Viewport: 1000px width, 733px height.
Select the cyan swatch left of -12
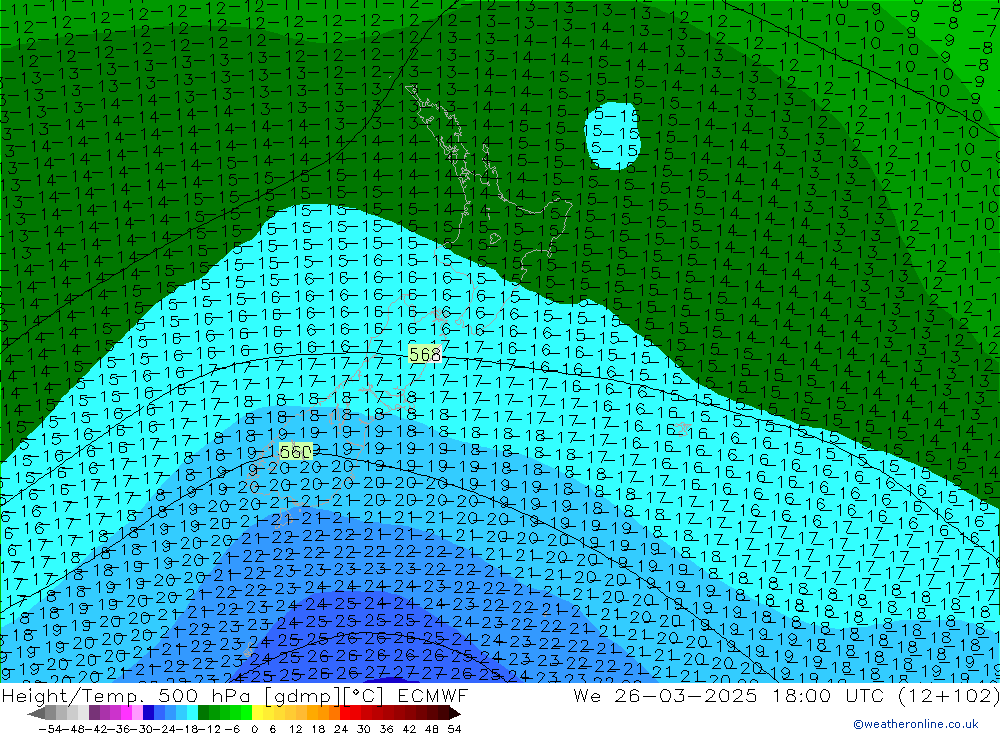click(x=192, y=713)
